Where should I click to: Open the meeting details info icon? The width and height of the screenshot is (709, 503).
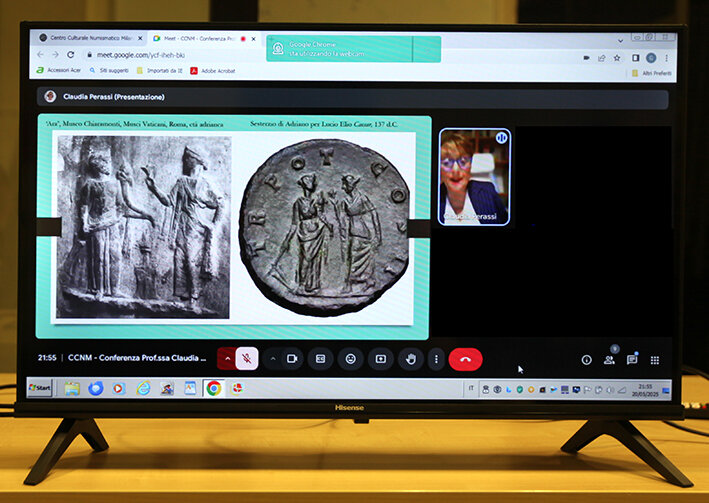click(x=586, y=360)
